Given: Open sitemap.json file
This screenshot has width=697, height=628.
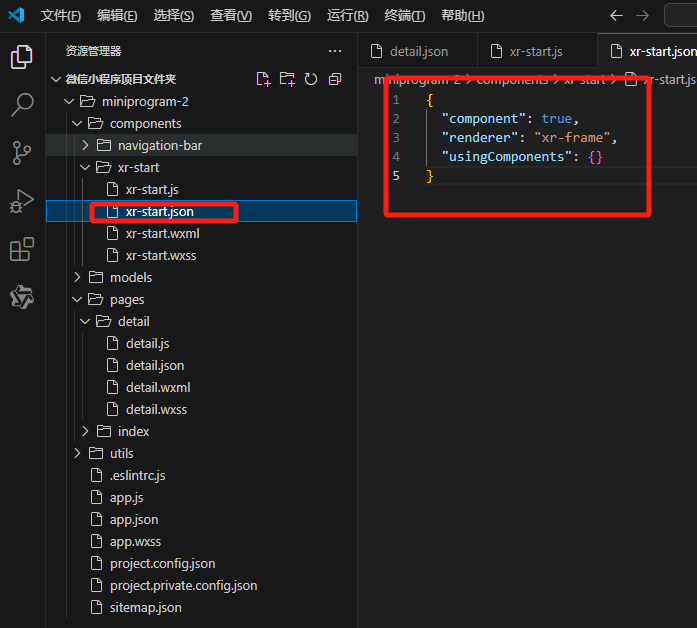Looking at the screenshot, I should [201, 608].
